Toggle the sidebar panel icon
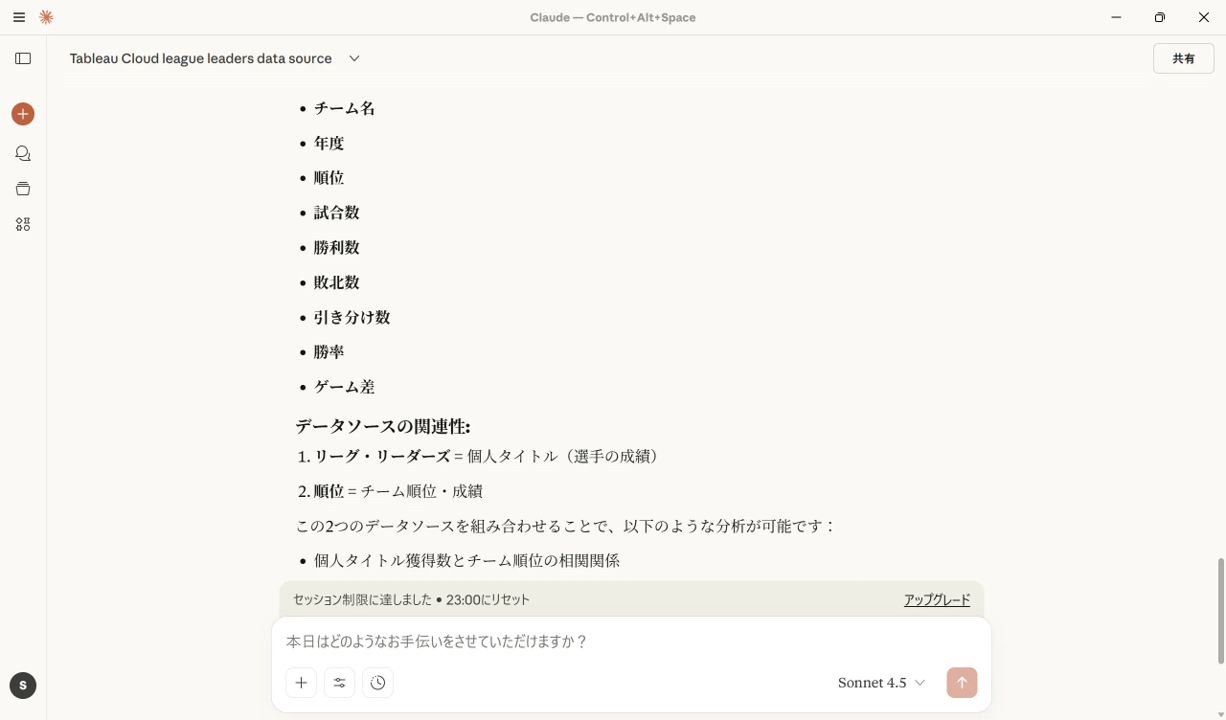The image size is (1226, 720). pyautogui.click(x=22, y=57)
